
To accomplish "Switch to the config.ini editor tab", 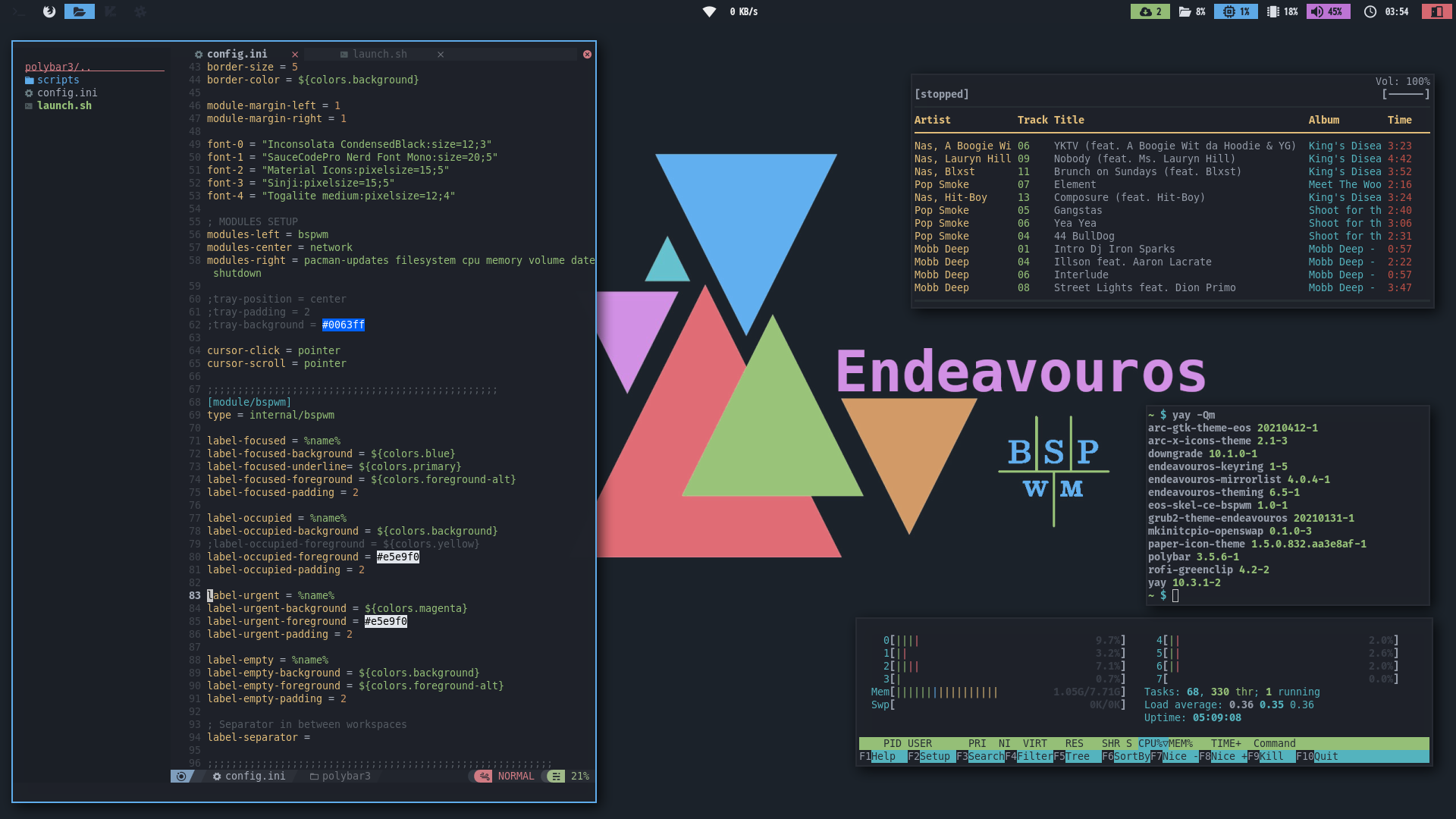I will [237, 54].
